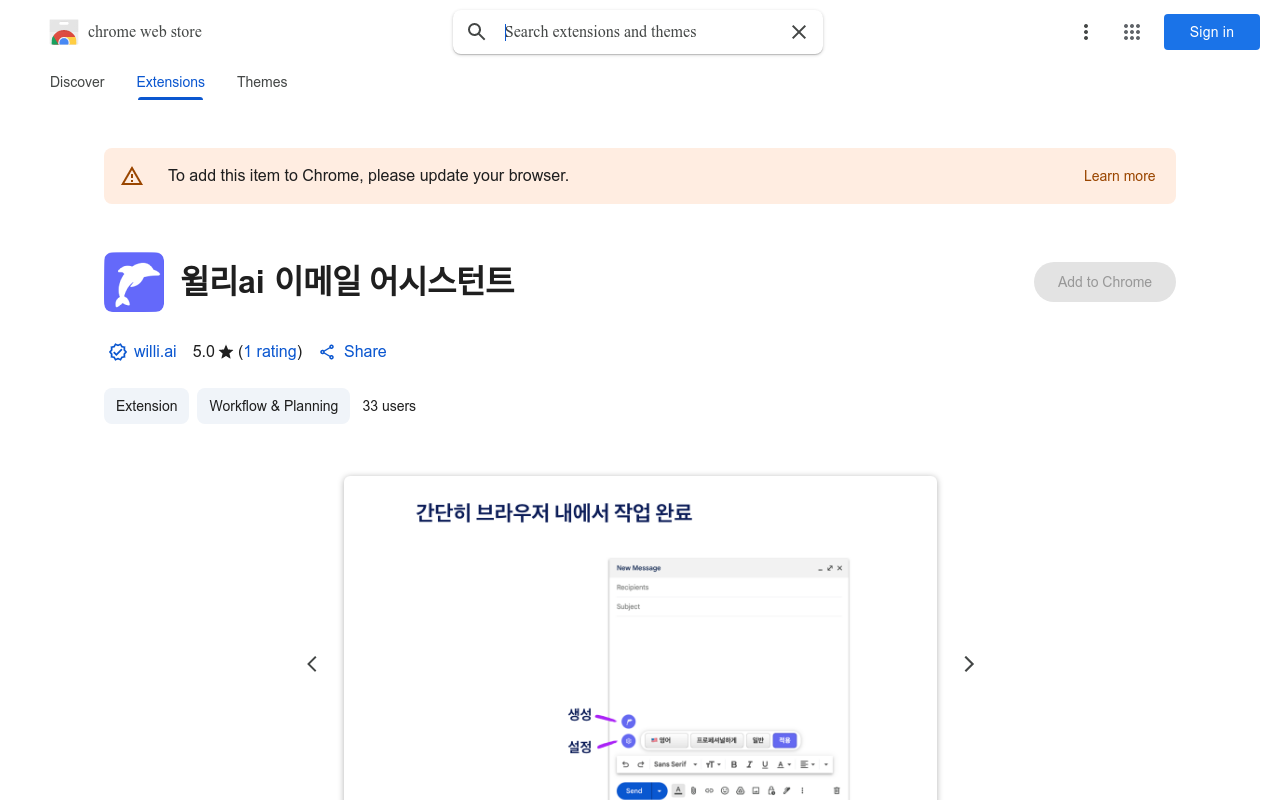This screenshot has width=1280, height=800.
Task: Open the Themes tab
Action: [x=262, y=82]
